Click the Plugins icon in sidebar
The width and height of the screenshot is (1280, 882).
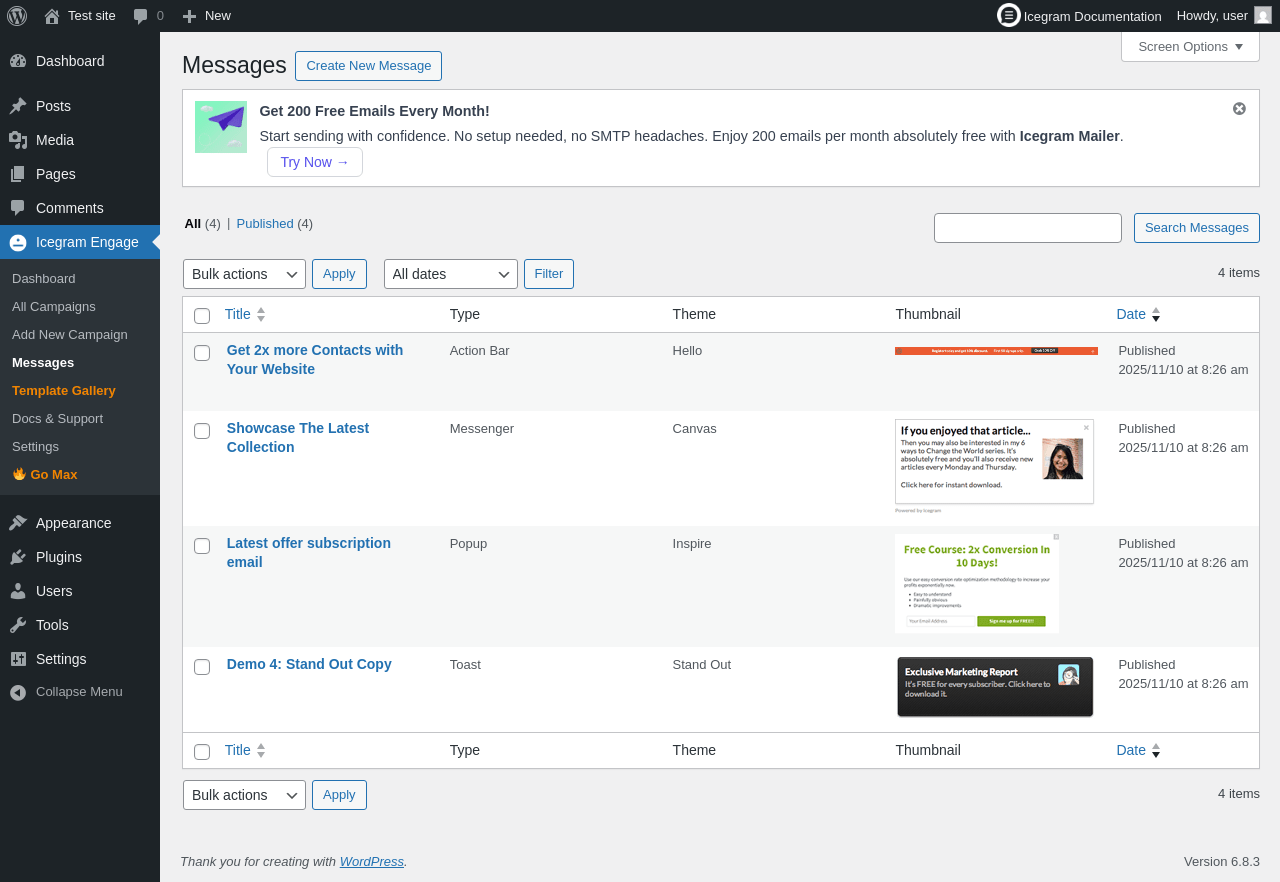click(18, 557)
